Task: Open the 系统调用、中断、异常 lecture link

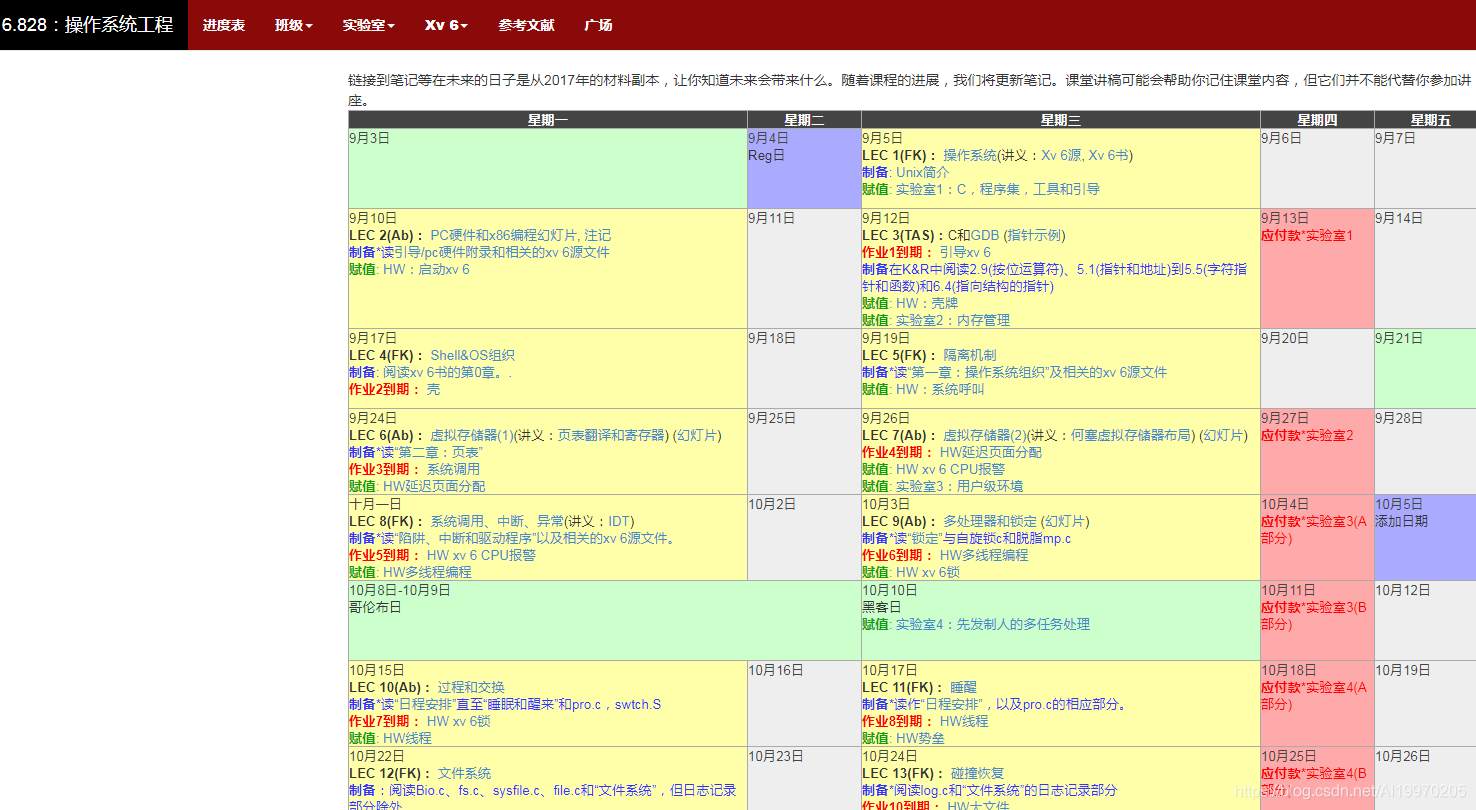Action: coord(495,521)
